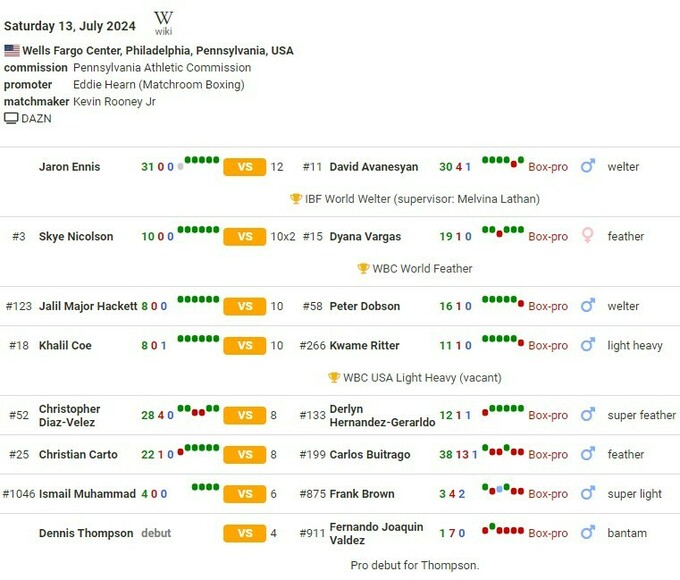The width and height of the screenshot is (680, 580).
Task: Open Fernando Joaquin Valdez profile
Action: click(x=376, y=533)
